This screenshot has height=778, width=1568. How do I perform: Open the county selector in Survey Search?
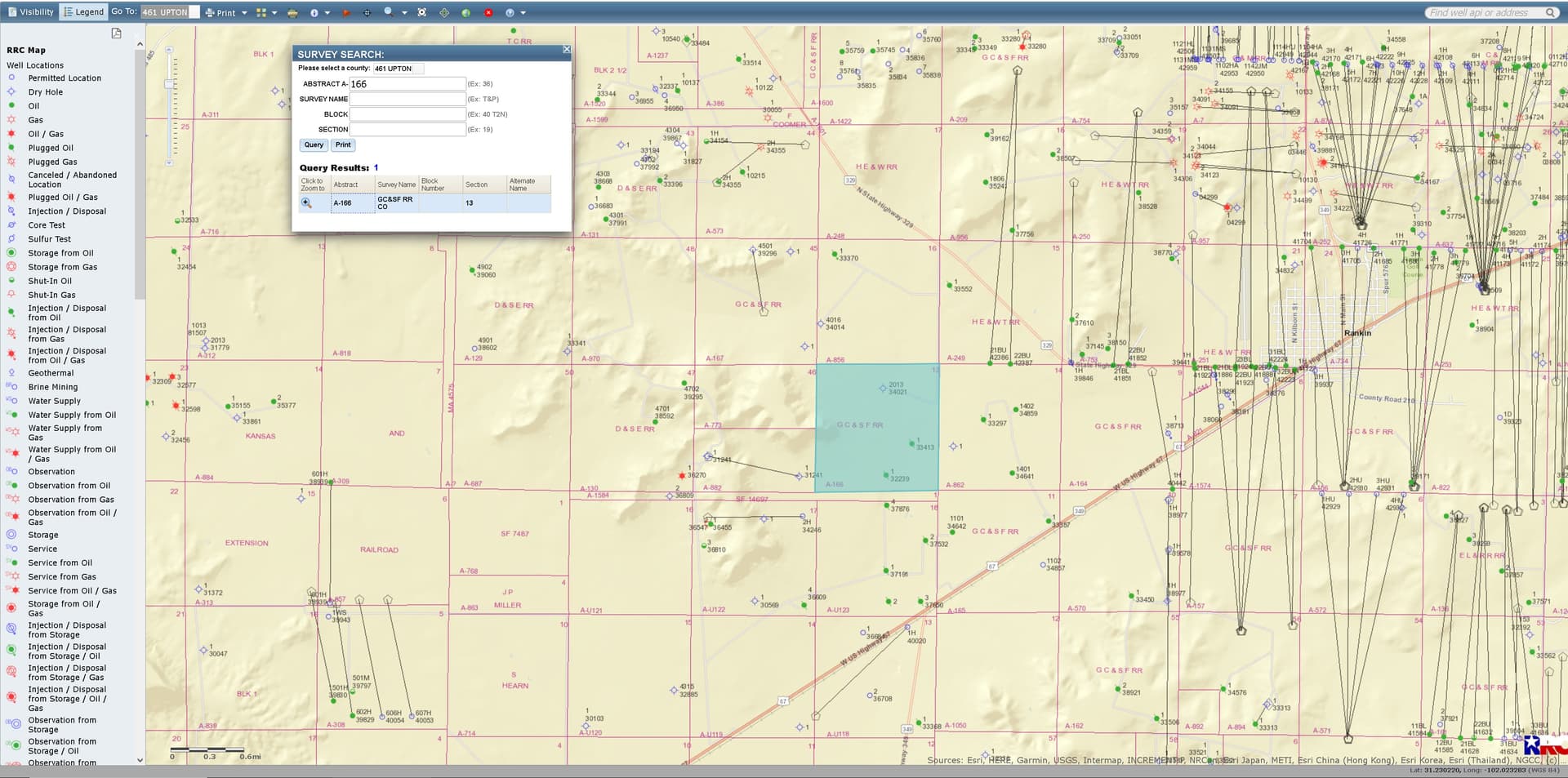[x=399, y=69]
